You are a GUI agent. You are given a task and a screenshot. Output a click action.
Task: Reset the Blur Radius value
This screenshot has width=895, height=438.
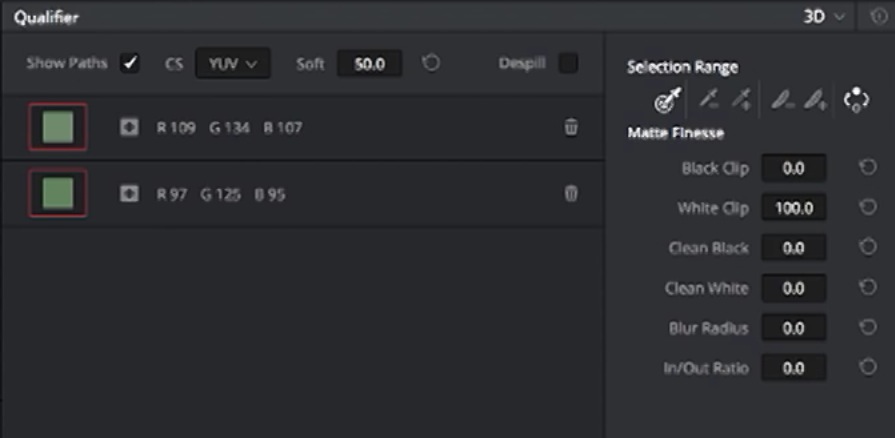tap(868, 328)
